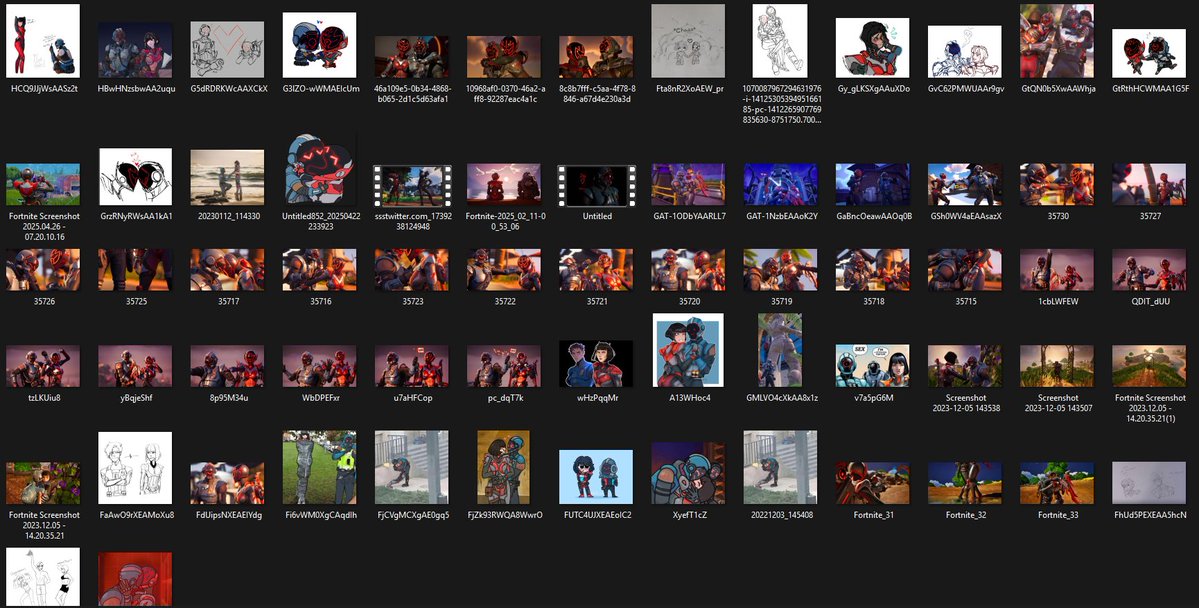
Task: Open the Fi6vWM0XgCAqdlh thumbnail
Action: click(320, 467)
